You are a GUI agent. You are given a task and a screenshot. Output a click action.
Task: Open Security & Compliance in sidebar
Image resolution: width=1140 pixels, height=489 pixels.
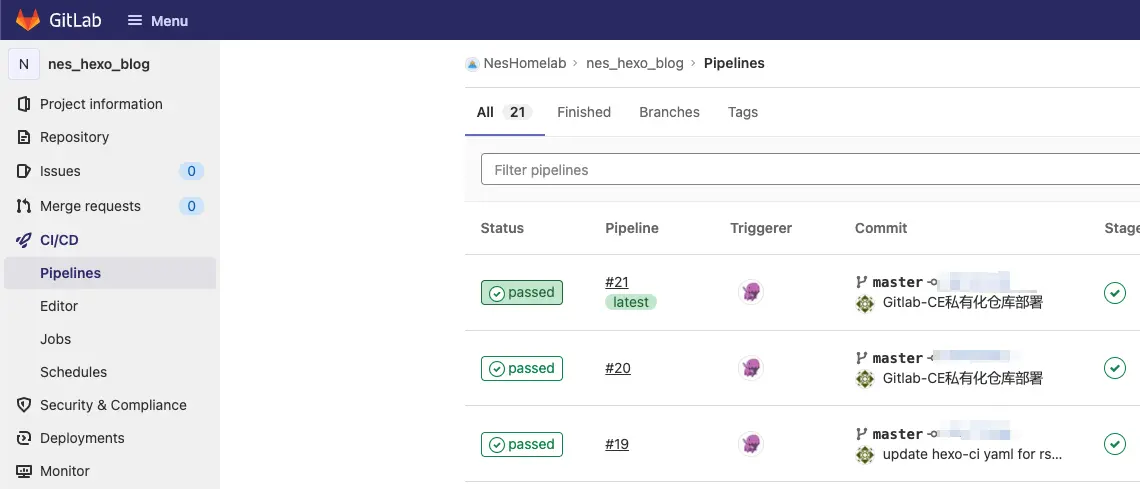click(x=113, y=405)
